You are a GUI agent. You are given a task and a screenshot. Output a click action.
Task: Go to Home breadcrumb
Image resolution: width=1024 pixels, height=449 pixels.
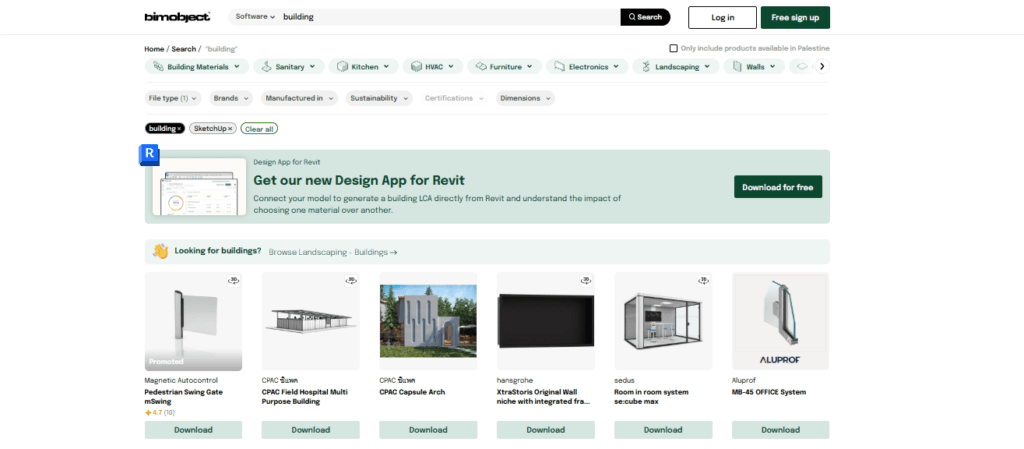[x=154, y=49]
